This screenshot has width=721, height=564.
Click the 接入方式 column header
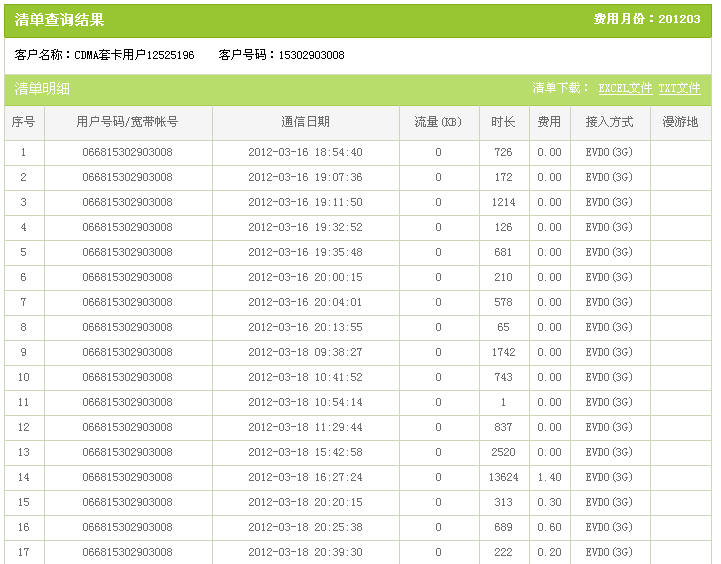609,122
